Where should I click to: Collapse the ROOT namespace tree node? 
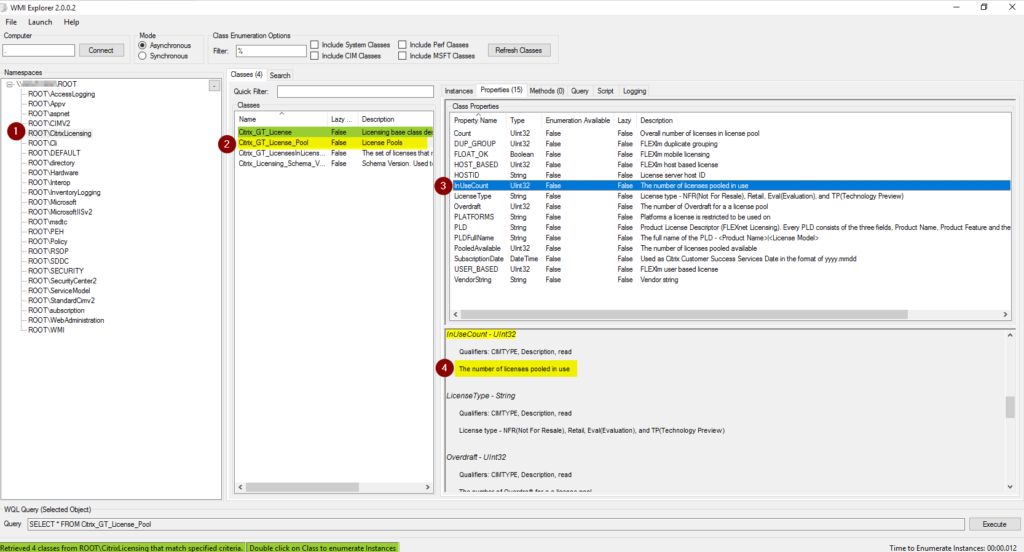pyautogui.click(x=9, y=84)
